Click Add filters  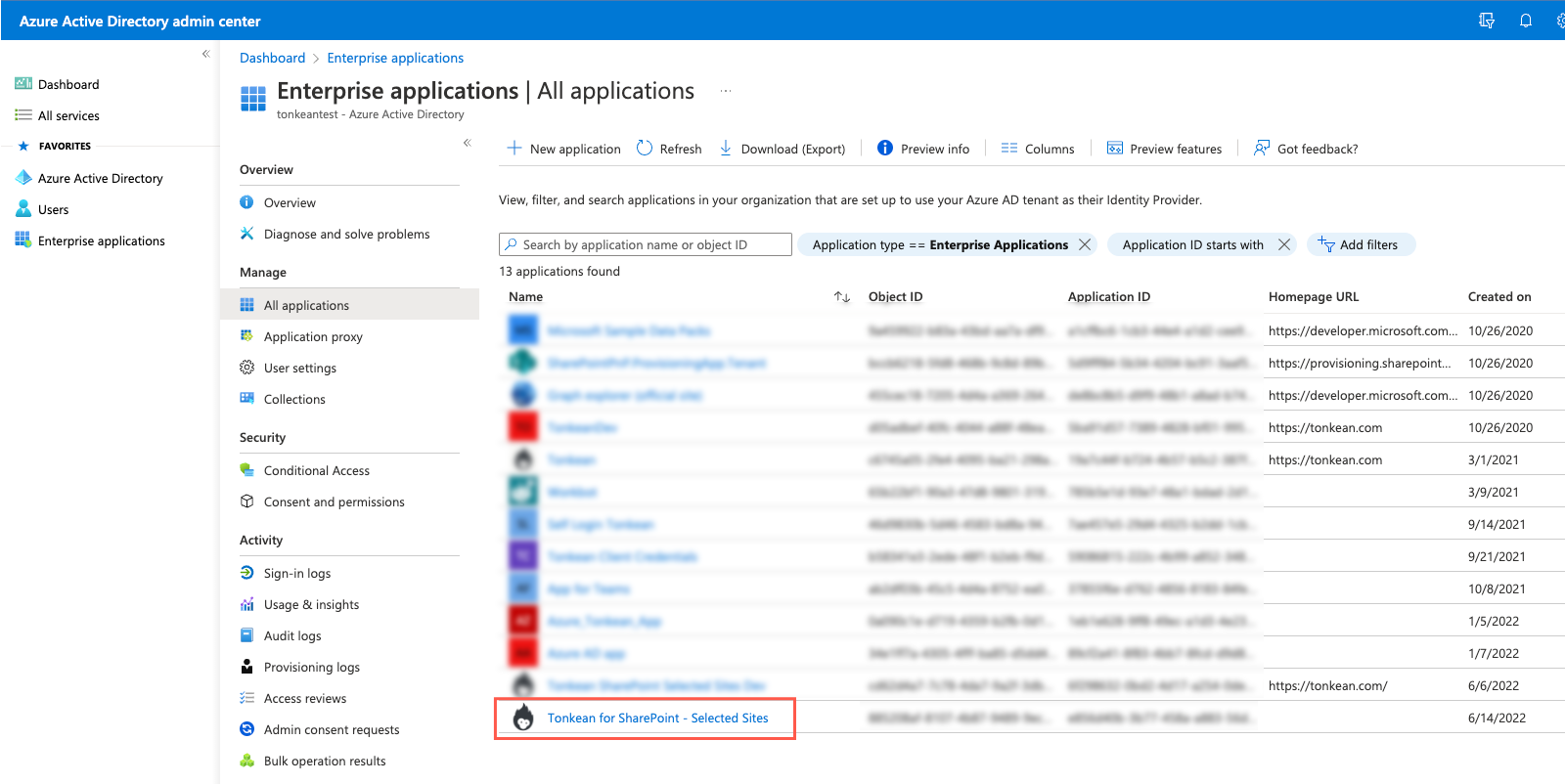[x=1361, y=244]
